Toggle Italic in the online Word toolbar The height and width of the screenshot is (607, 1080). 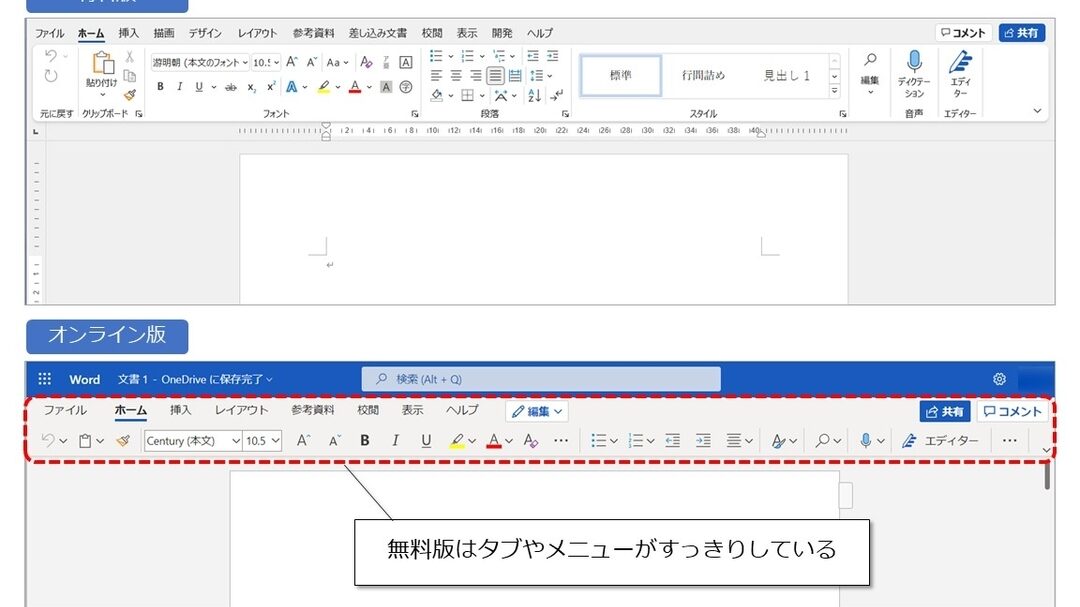pyautogui.click(x=395, y=440)
